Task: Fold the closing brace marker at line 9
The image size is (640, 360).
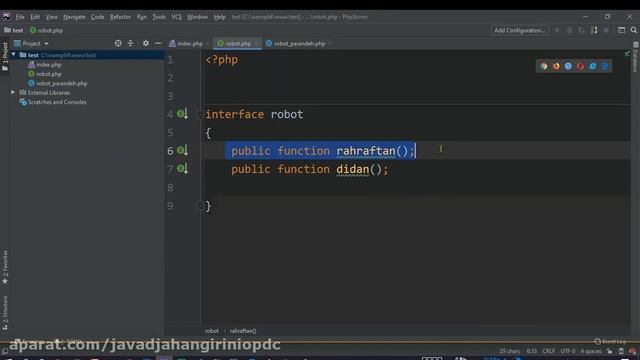Action: pyautogui.click(x=200, y=206)
